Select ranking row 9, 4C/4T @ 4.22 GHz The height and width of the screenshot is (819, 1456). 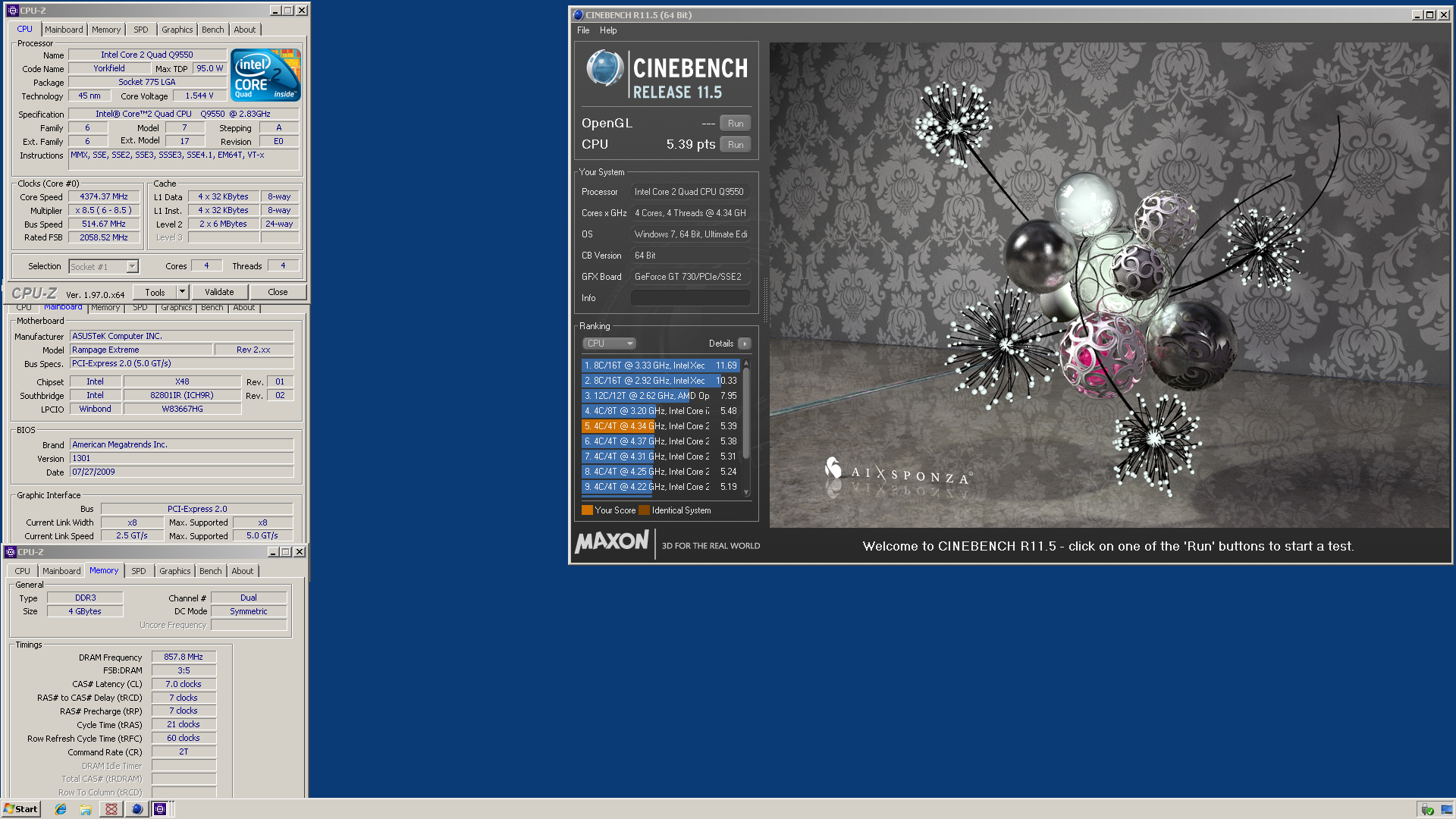(660, 487)
